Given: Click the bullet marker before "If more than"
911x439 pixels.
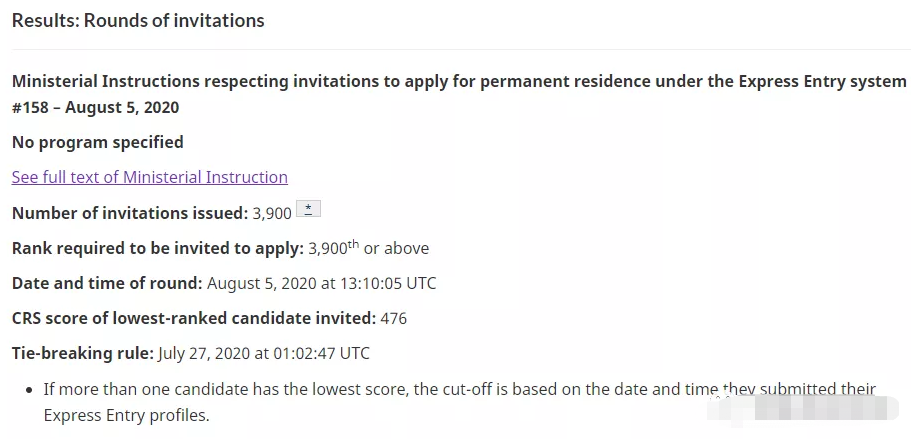Looking at the screenshot, I should (29, 389).
